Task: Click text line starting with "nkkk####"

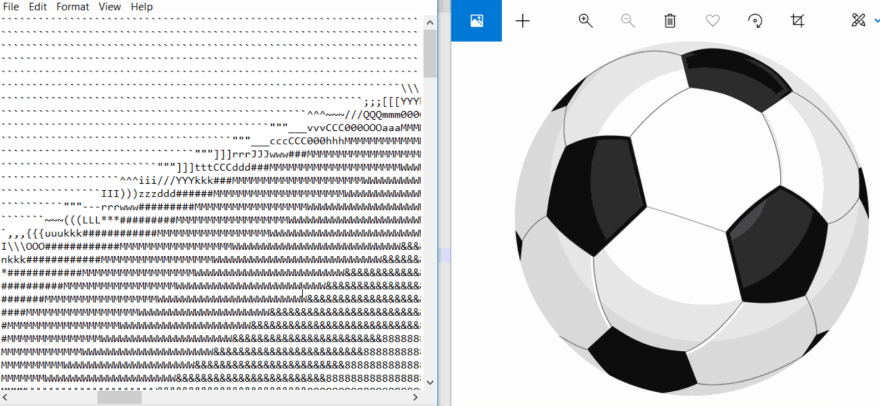Action: pyautogui.click(x=211, y=259)
